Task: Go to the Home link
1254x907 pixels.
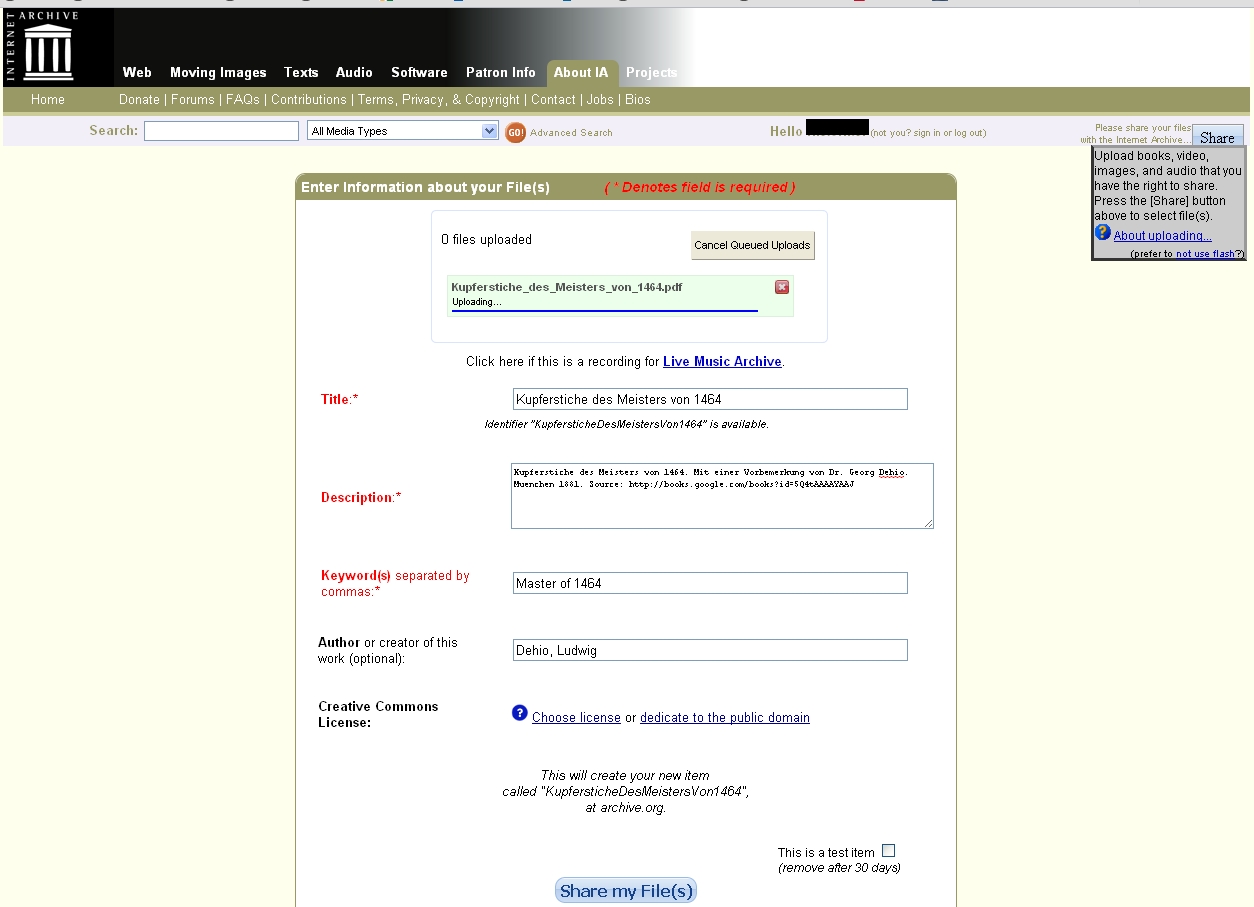Action: coord(48,100)
